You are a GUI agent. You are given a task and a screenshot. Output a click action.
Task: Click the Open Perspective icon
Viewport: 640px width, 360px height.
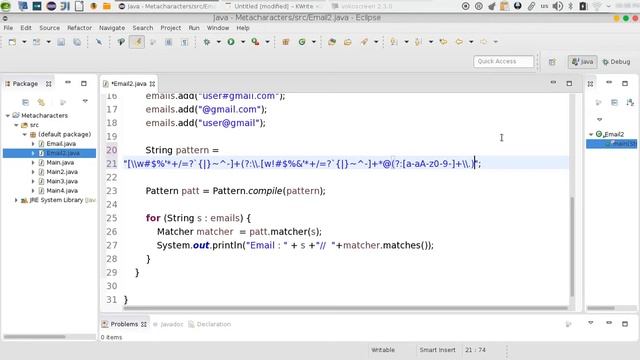[552, 62]
